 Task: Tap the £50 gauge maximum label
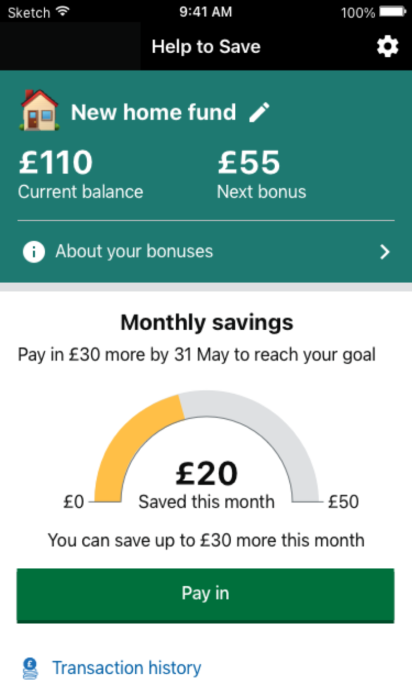(x=343, y=502)
